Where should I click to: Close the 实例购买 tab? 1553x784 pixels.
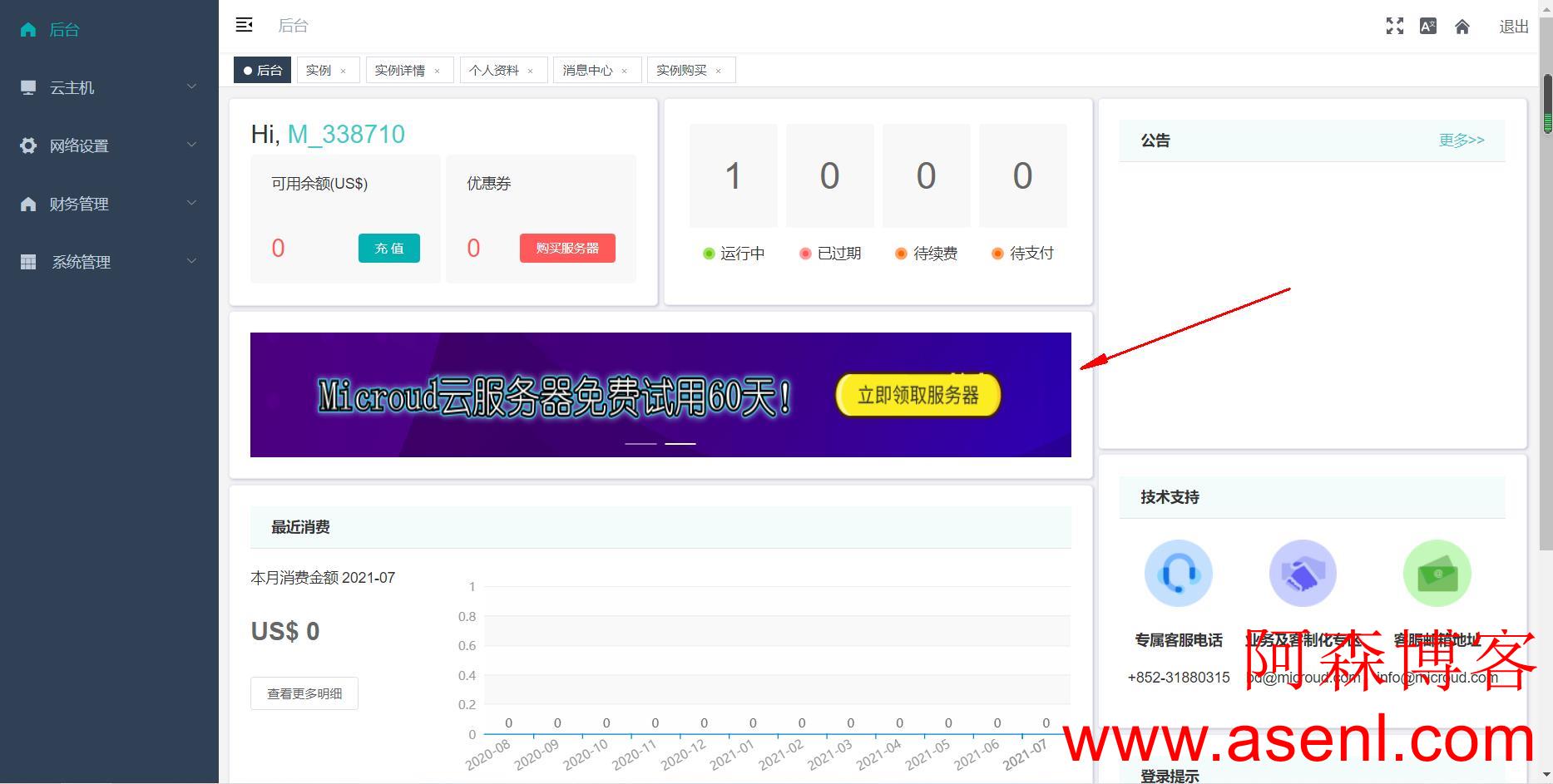[x=718, y=71]
